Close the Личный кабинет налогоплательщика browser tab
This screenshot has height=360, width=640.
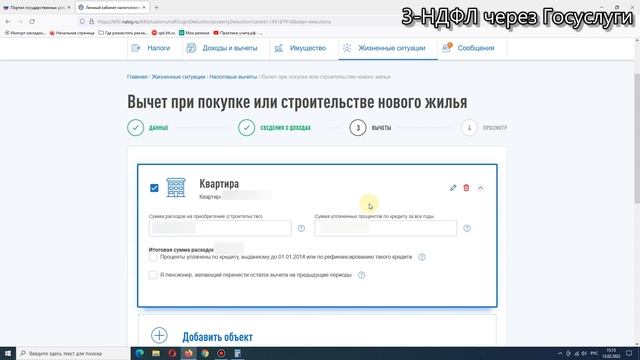tap(144, 7)
